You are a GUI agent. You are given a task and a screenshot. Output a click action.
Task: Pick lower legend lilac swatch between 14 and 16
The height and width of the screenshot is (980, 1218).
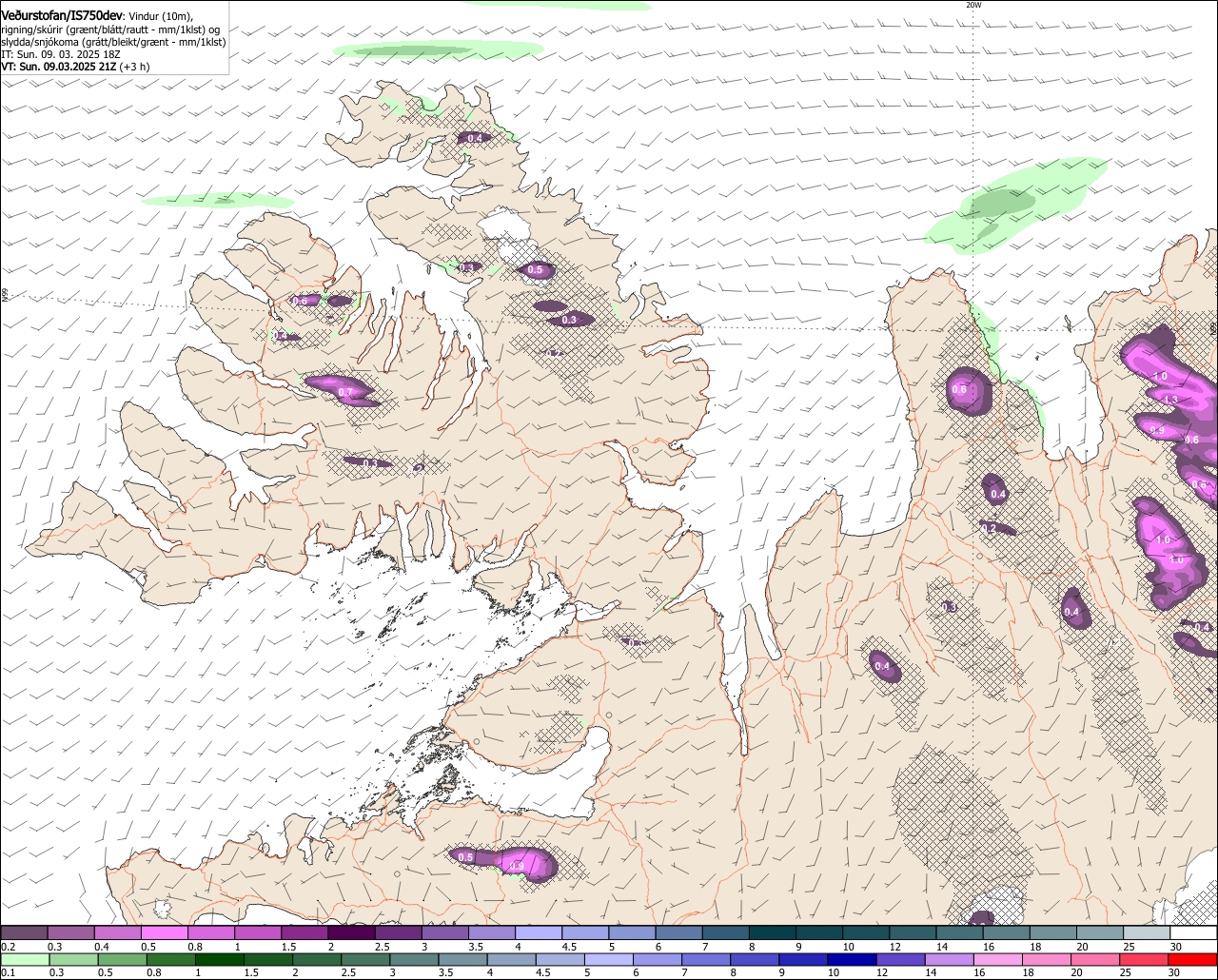(x=951, y=959)
